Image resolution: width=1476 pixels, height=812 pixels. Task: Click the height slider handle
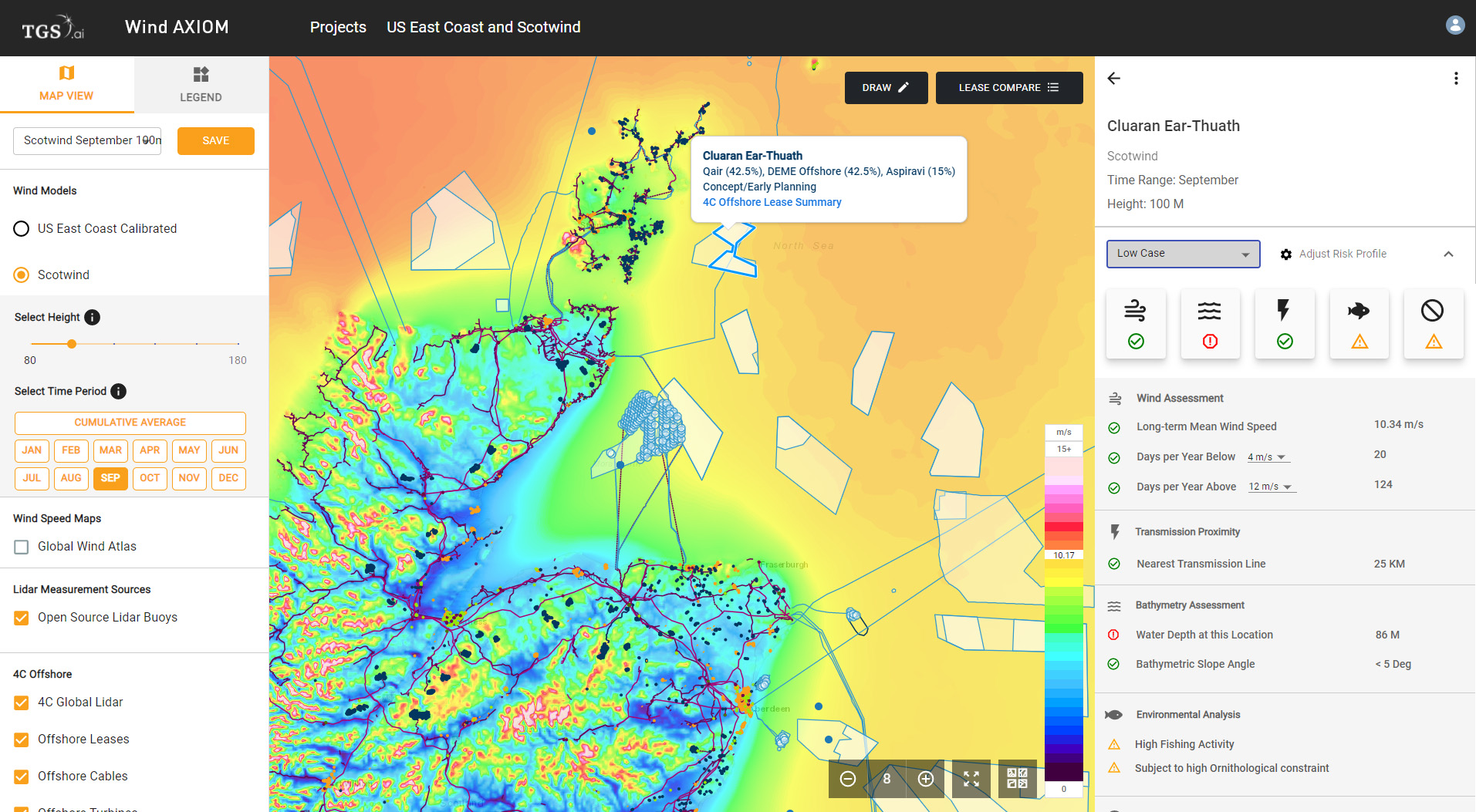click(72, 344)
